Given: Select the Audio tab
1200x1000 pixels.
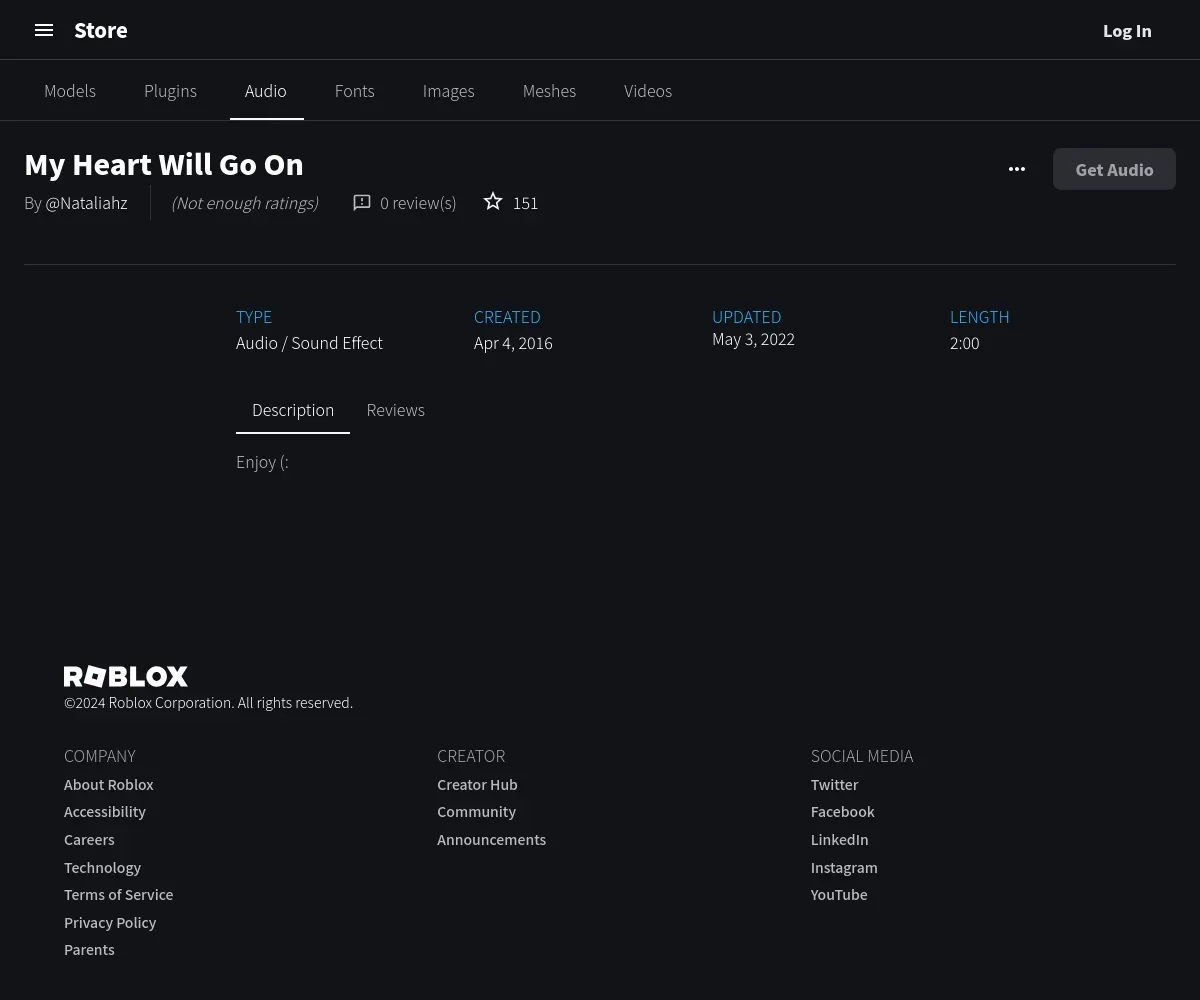Looking at the screenshot, I should [266, 91].
